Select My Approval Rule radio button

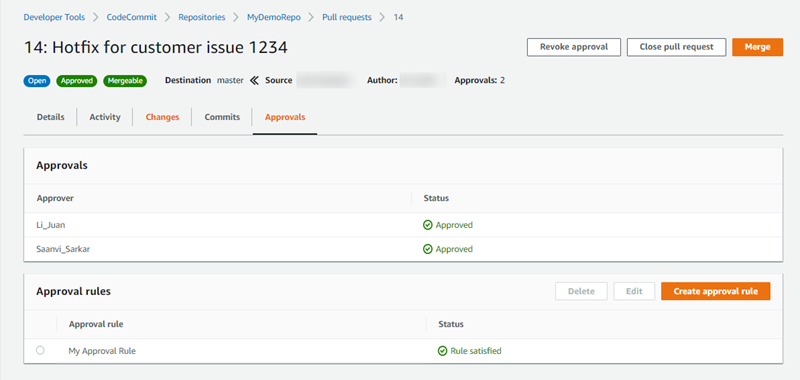40,350
